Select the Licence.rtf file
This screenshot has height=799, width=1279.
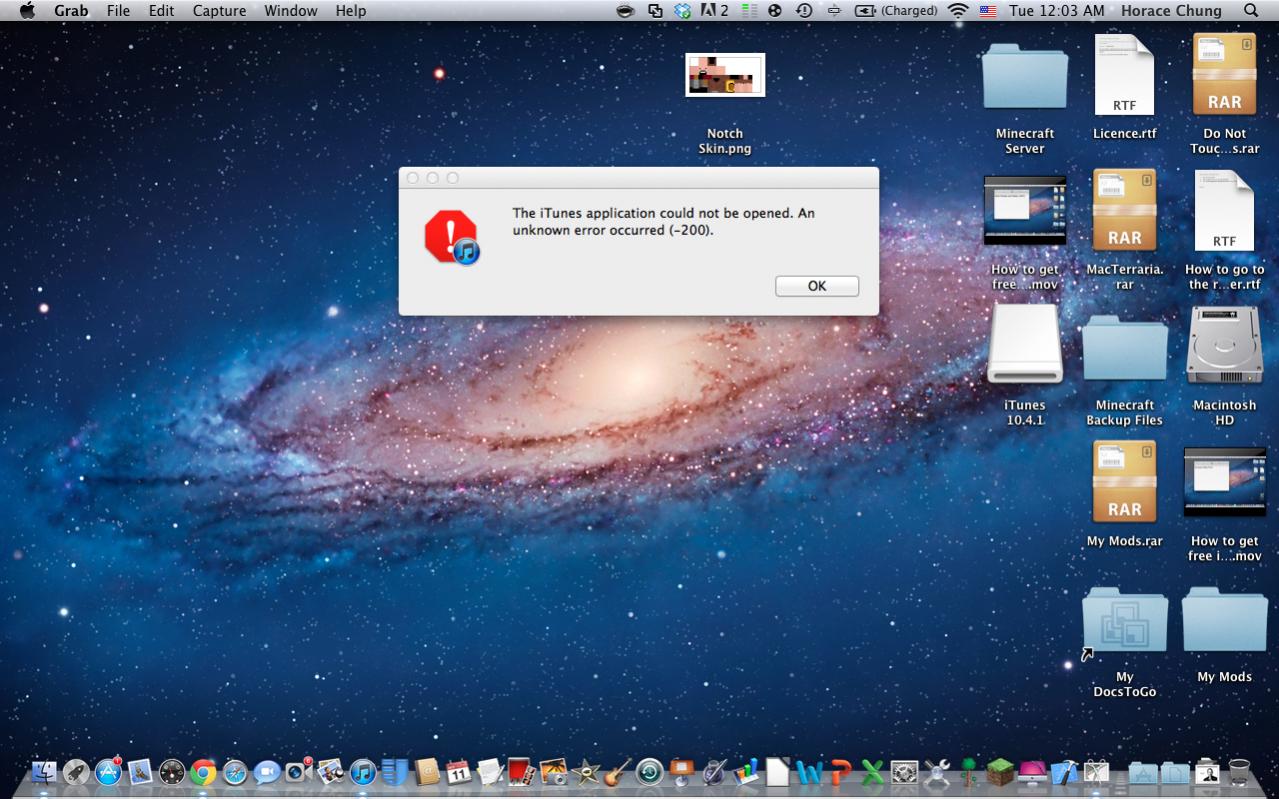(1125, 88)
